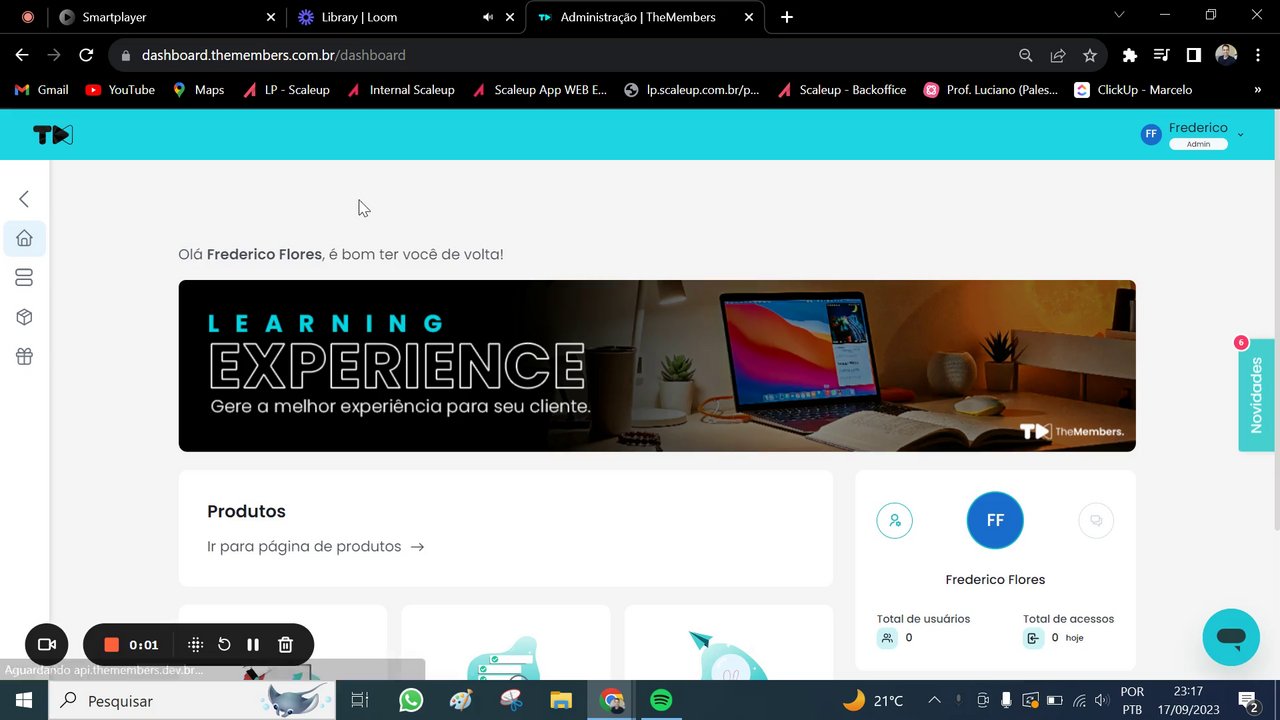Go back in browser history
The image size is (1280, 720).
22,55
